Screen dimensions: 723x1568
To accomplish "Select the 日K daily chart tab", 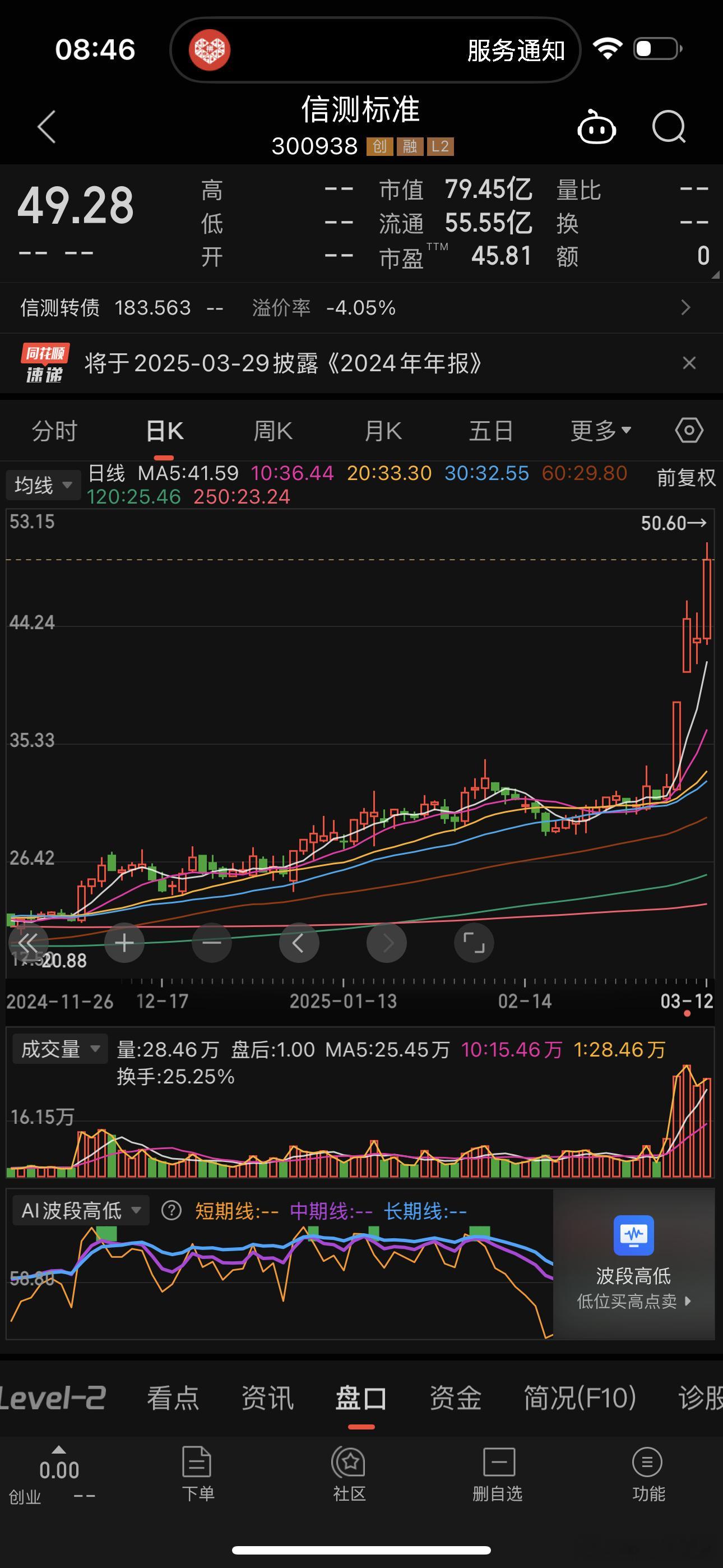I will click(164, 431).
